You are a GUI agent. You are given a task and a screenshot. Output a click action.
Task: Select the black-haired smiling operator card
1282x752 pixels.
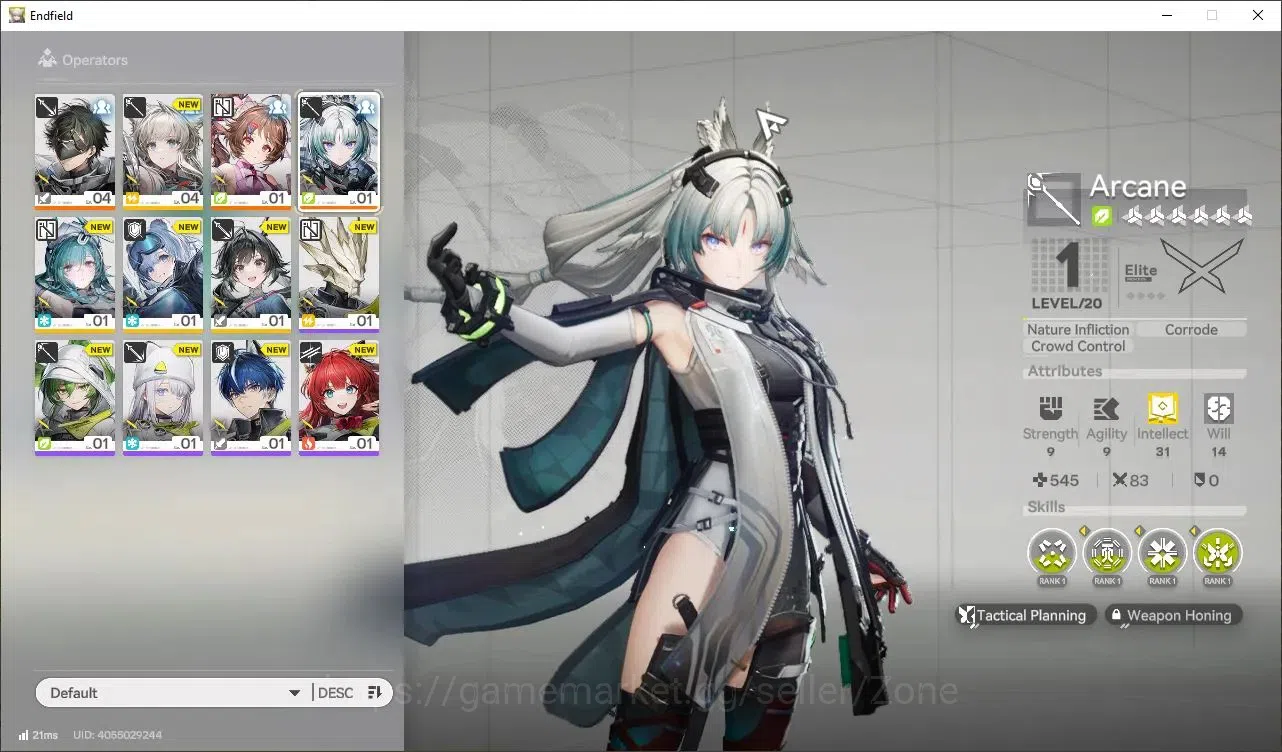tap(251, 275)
